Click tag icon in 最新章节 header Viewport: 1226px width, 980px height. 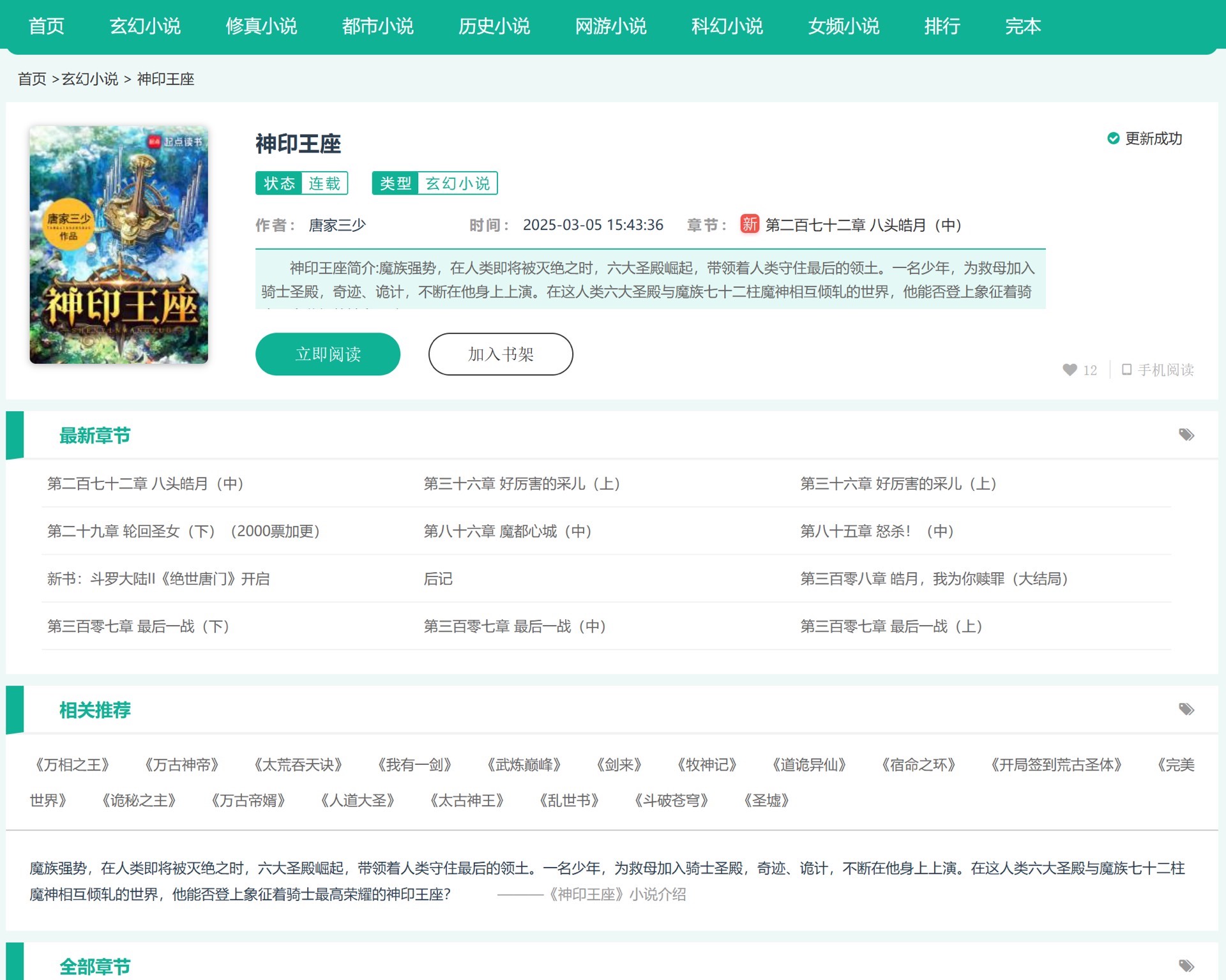point(1186,435)
